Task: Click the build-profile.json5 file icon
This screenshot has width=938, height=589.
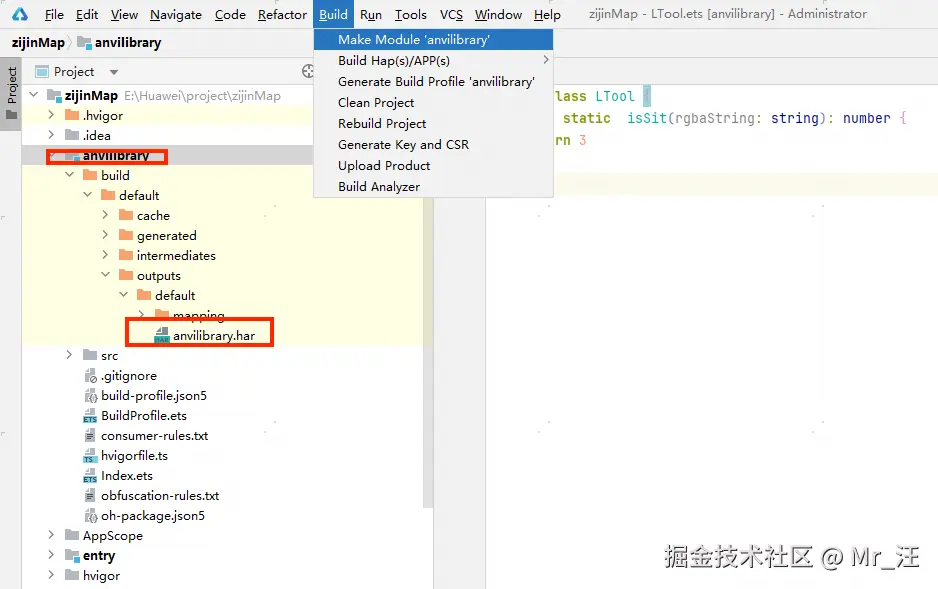Action: tap(90, 396)
